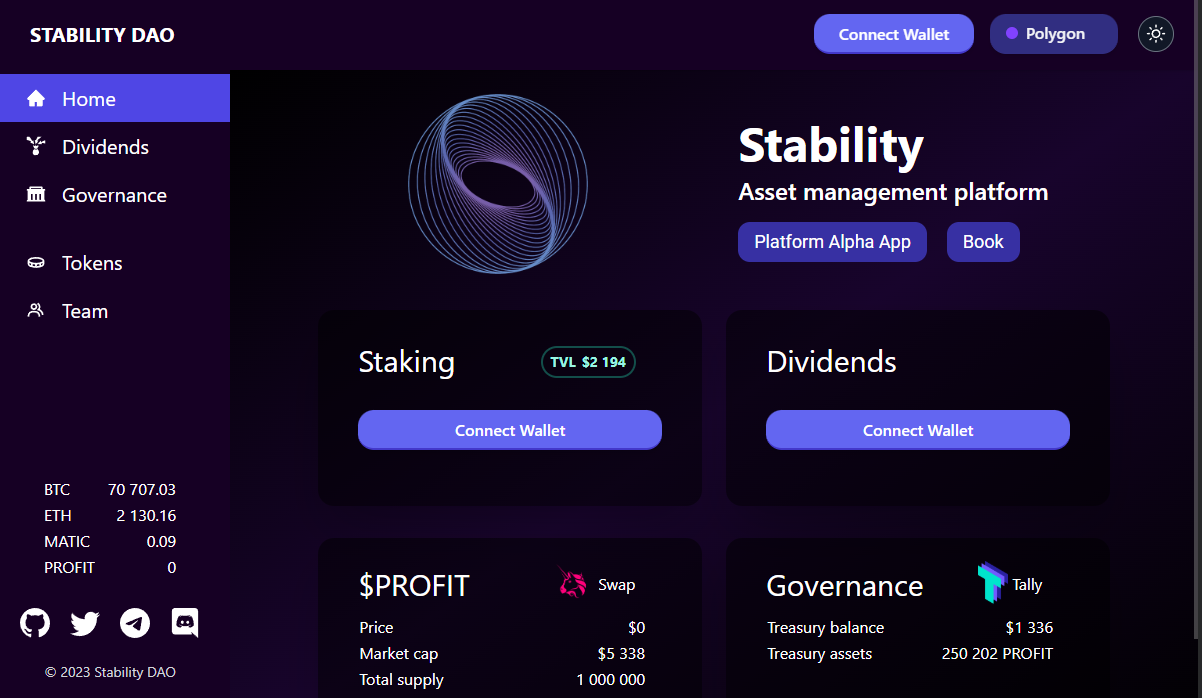Connect wallet inside the Staking card

[509, 429]
